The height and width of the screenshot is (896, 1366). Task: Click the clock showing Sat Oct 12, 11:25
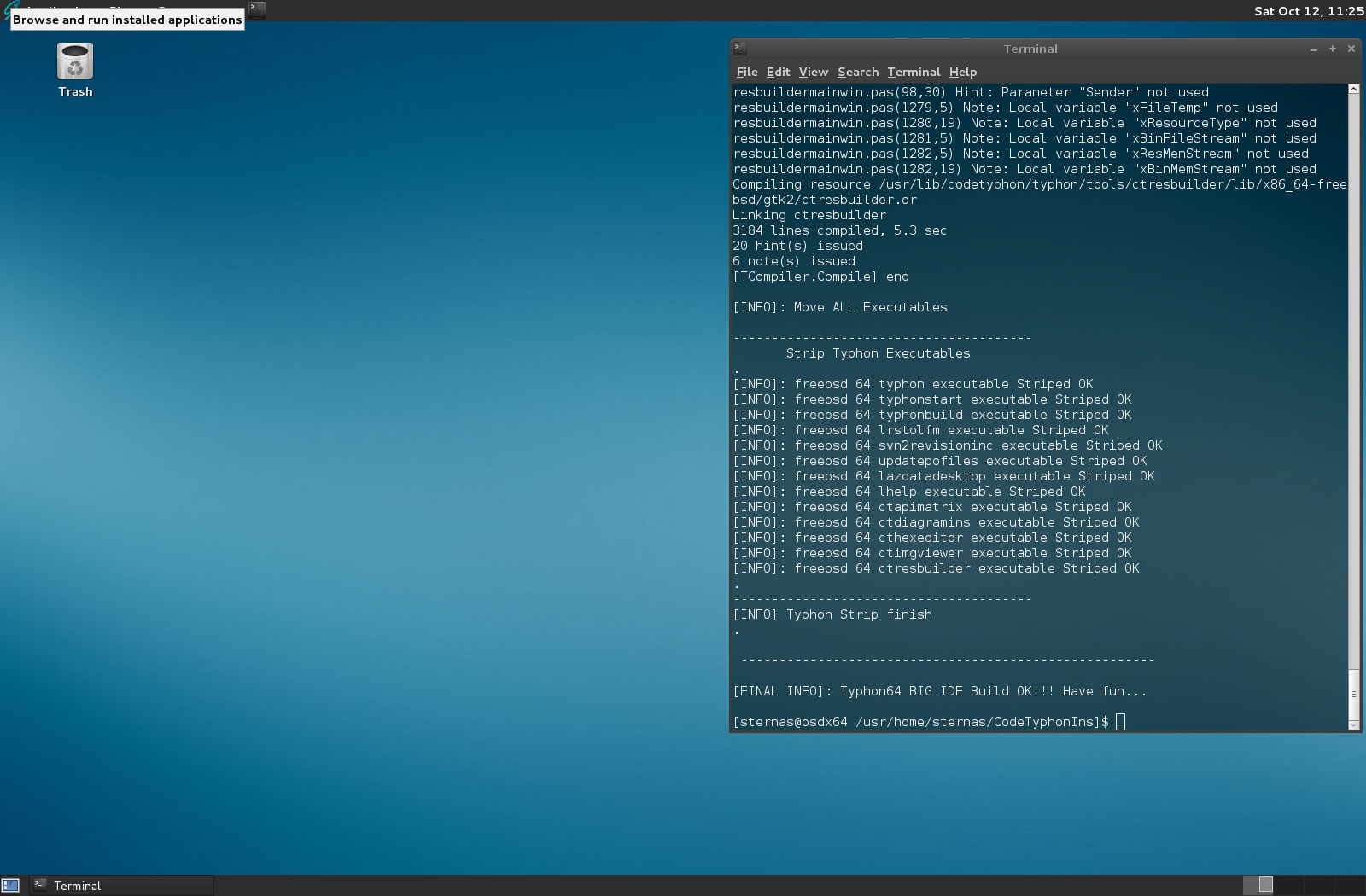click(1309, 11)
